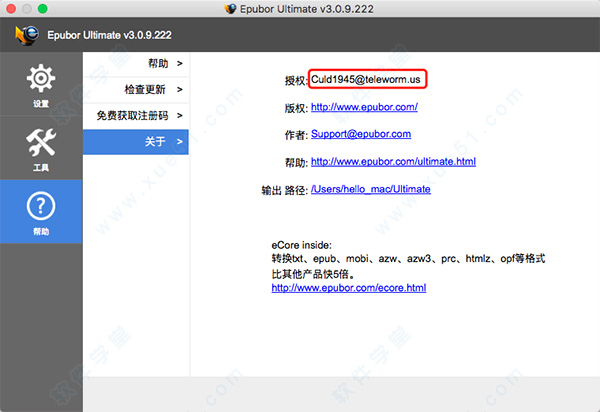Image resolution: width=600 pixels, height=412 pixels.
Task: Select the Help question mark icon
Action: pos(41,206)
